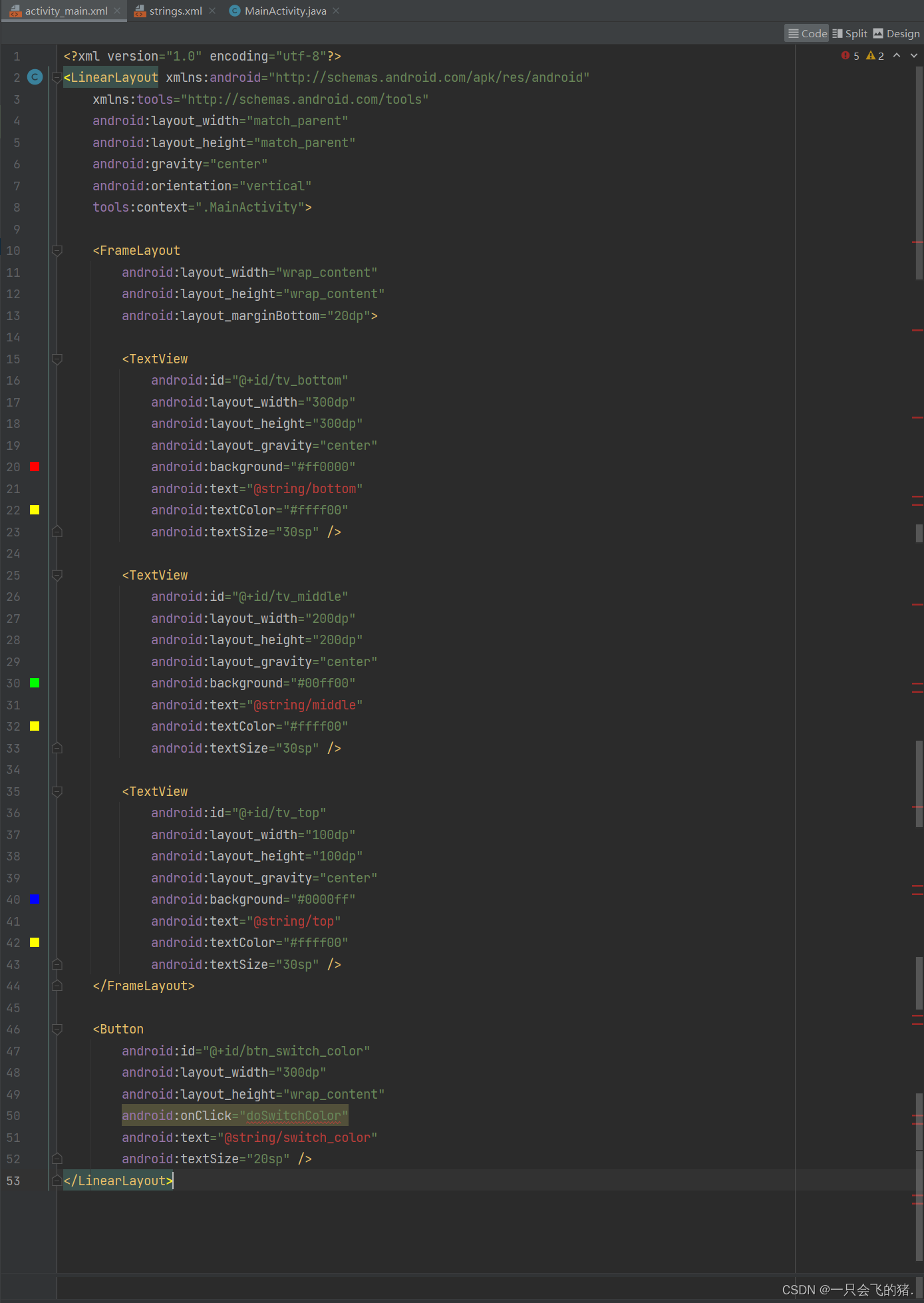The height and width of the screenshot is (1303, 924).
Task: Click the @+id/btn_switch_color id value
Action: point(287,1051)
